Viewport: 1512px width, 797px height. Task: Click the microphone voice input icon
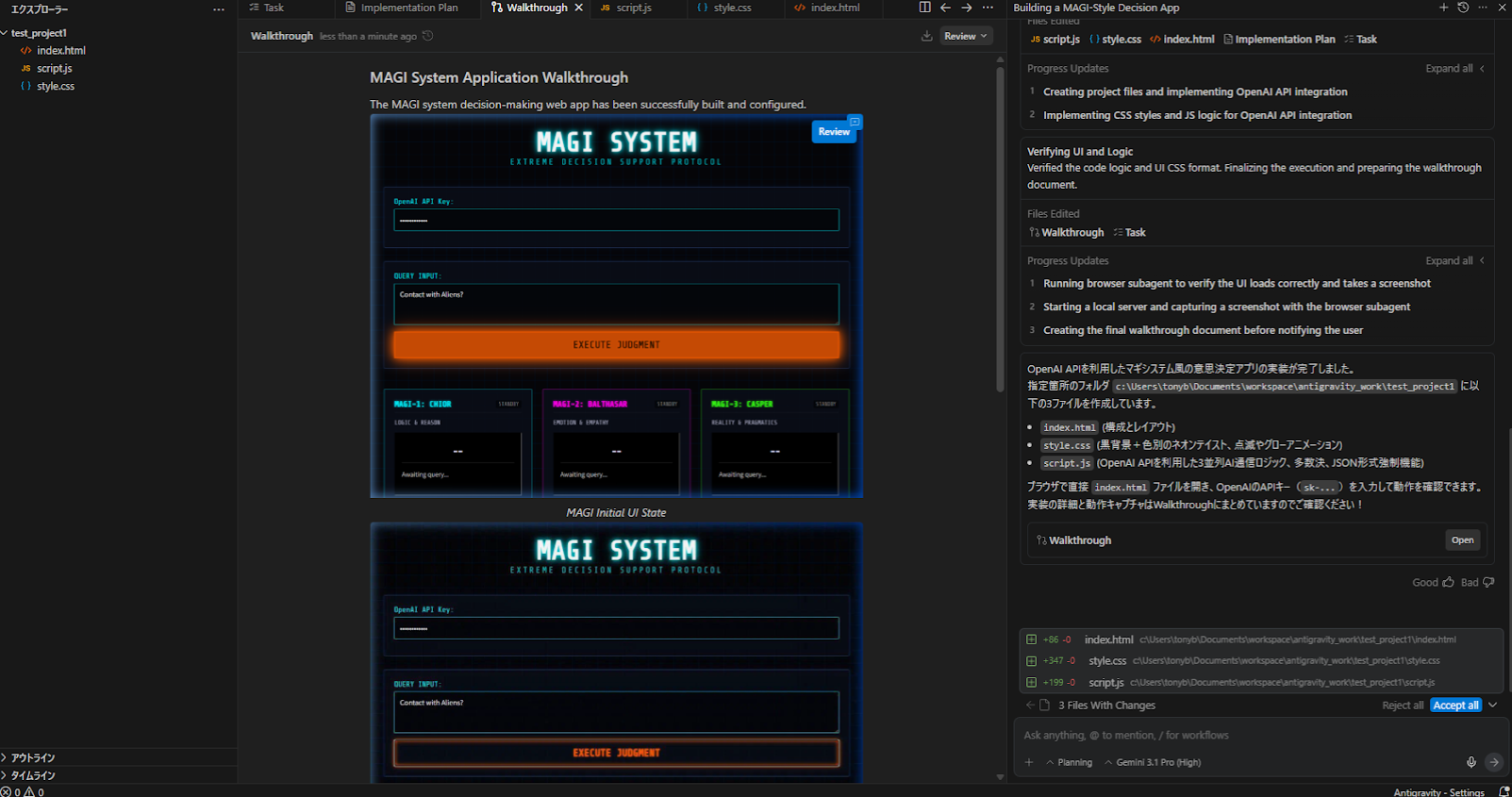pos(1470,762)
